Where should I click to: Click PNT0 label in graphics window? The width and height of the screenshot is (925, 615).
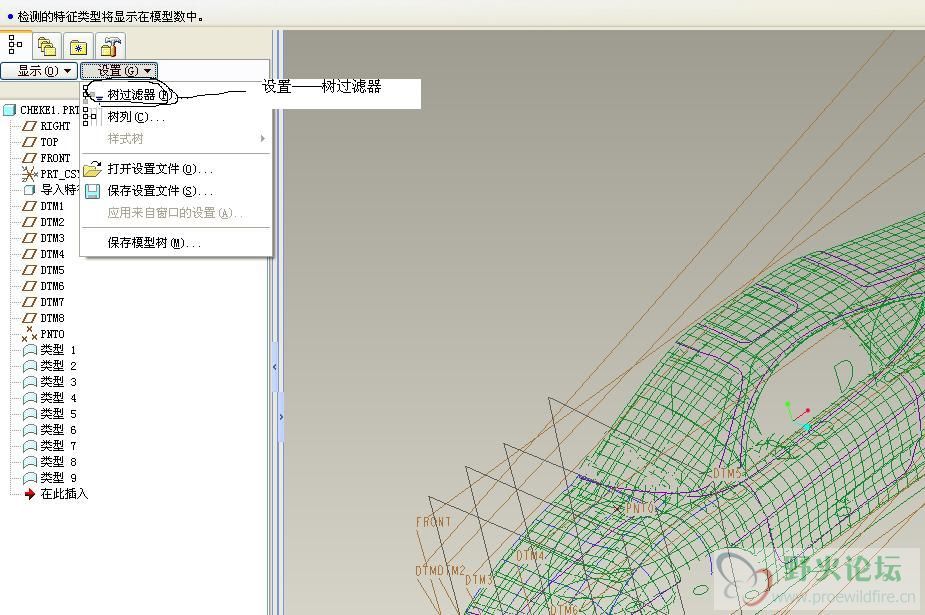639,508
